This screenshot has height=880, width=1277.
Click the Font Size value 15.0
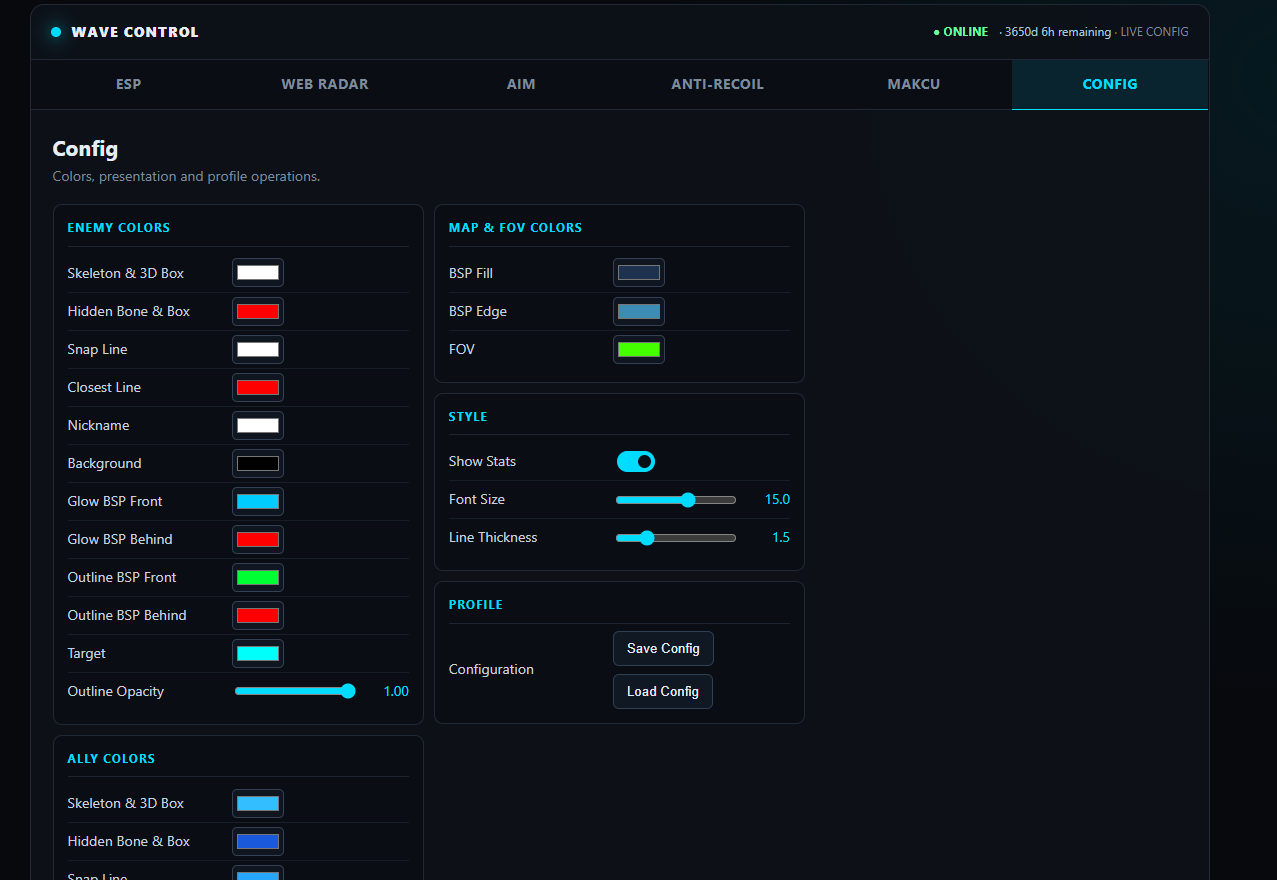pyautogui.click(x=777, y=499)
